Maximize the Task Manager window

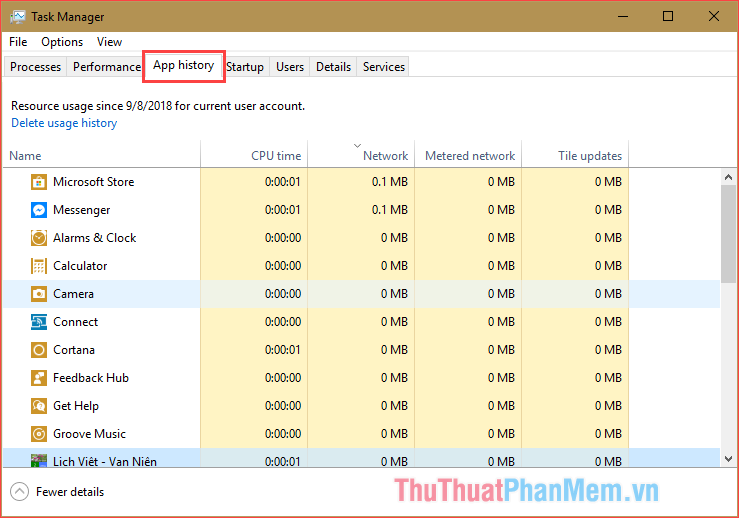point(668,16)
